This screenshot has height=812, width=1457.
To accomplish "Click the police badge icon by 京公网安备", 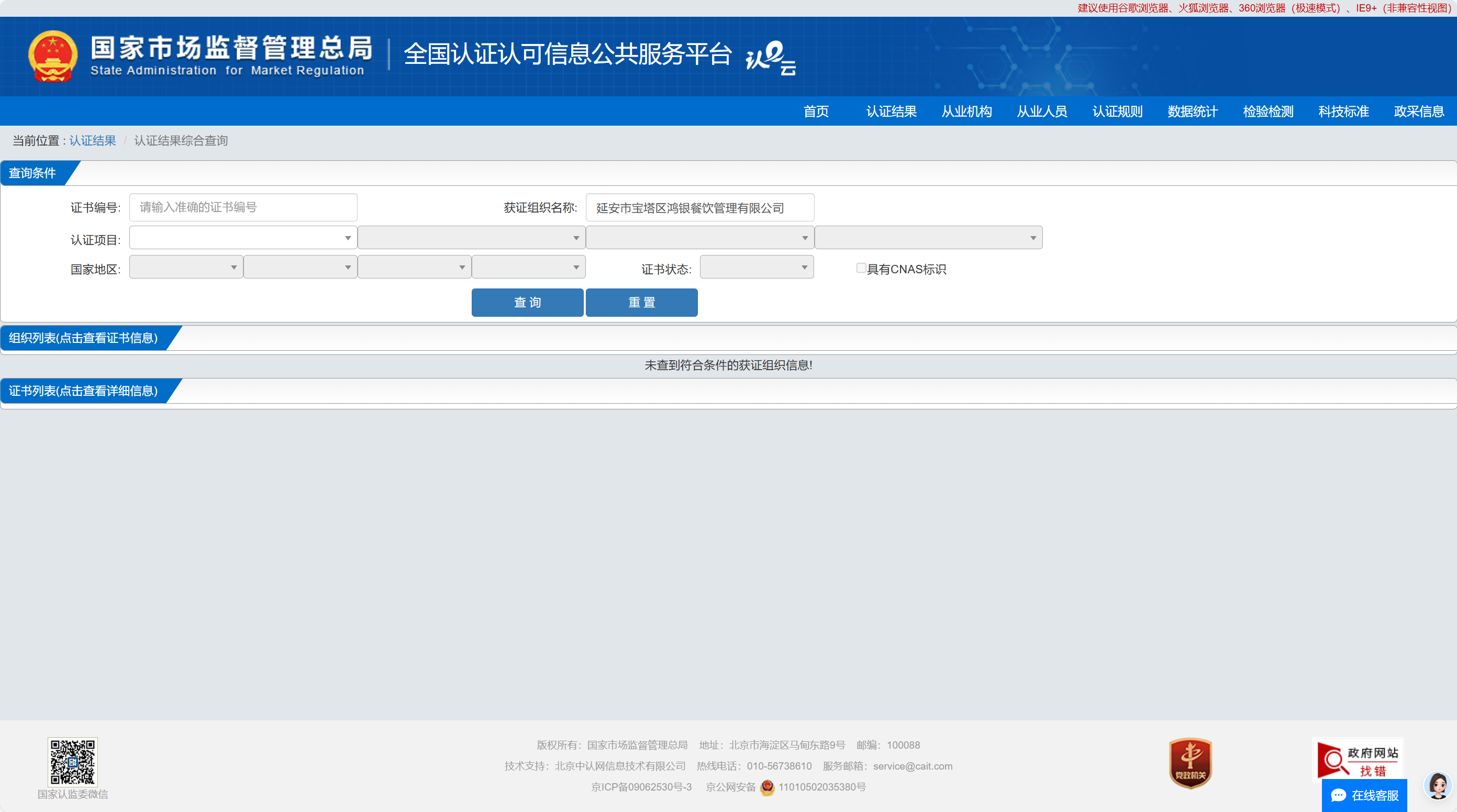I will (x=768, y=787).
